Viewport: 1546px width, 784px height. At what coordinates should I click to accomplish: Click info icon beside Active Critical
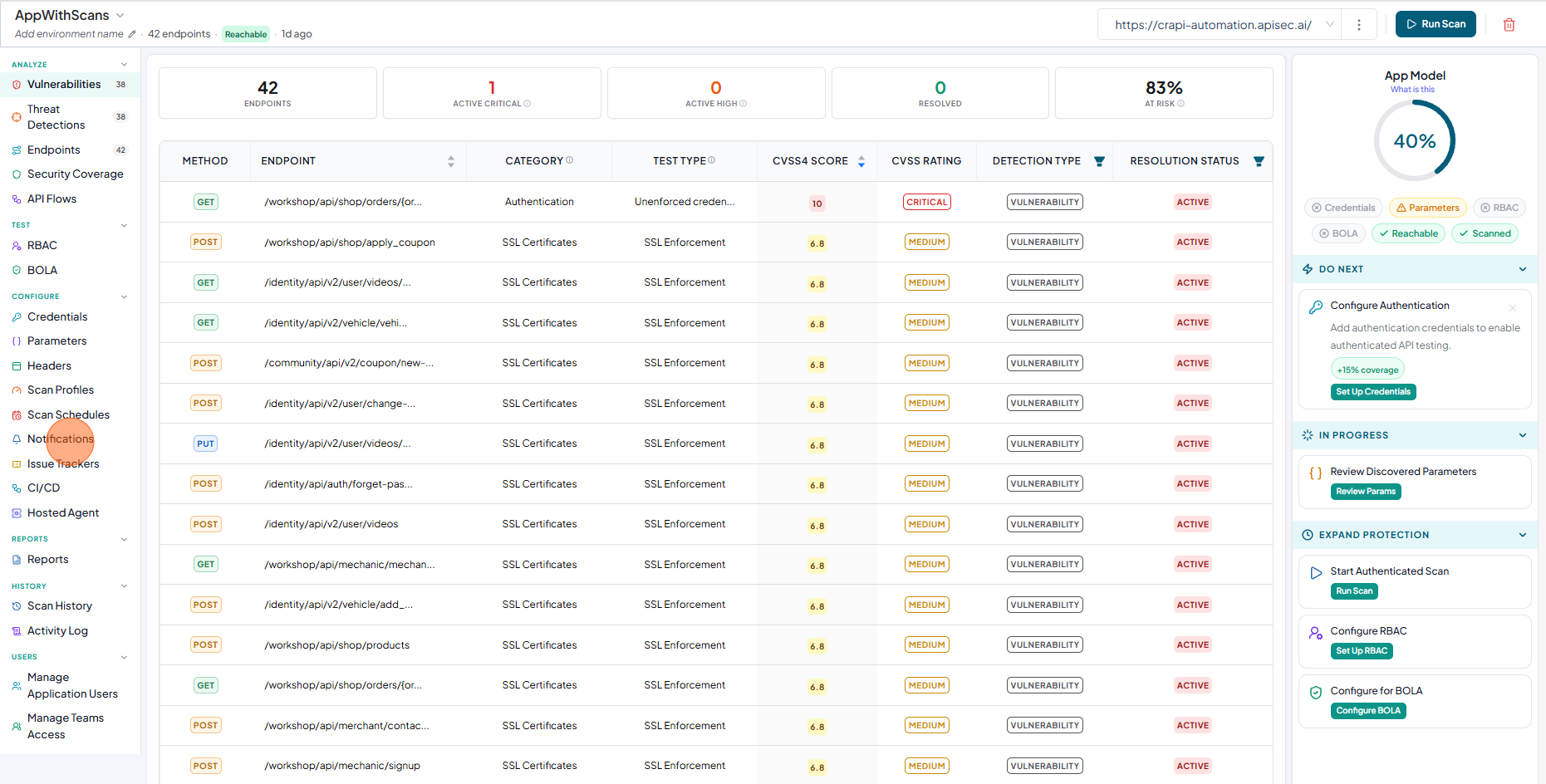[x=528, y=104]
